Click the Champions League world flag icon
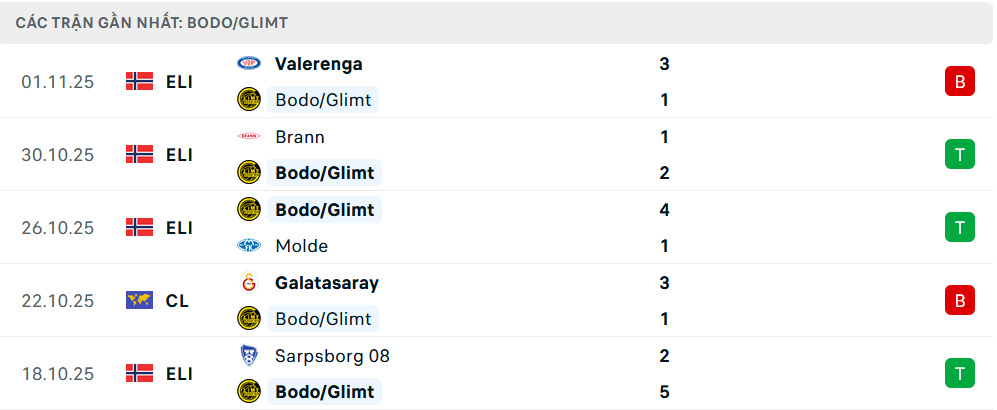The width and height of the screenshot is (997, 410). pyautogui.click(x=139, y=300)
